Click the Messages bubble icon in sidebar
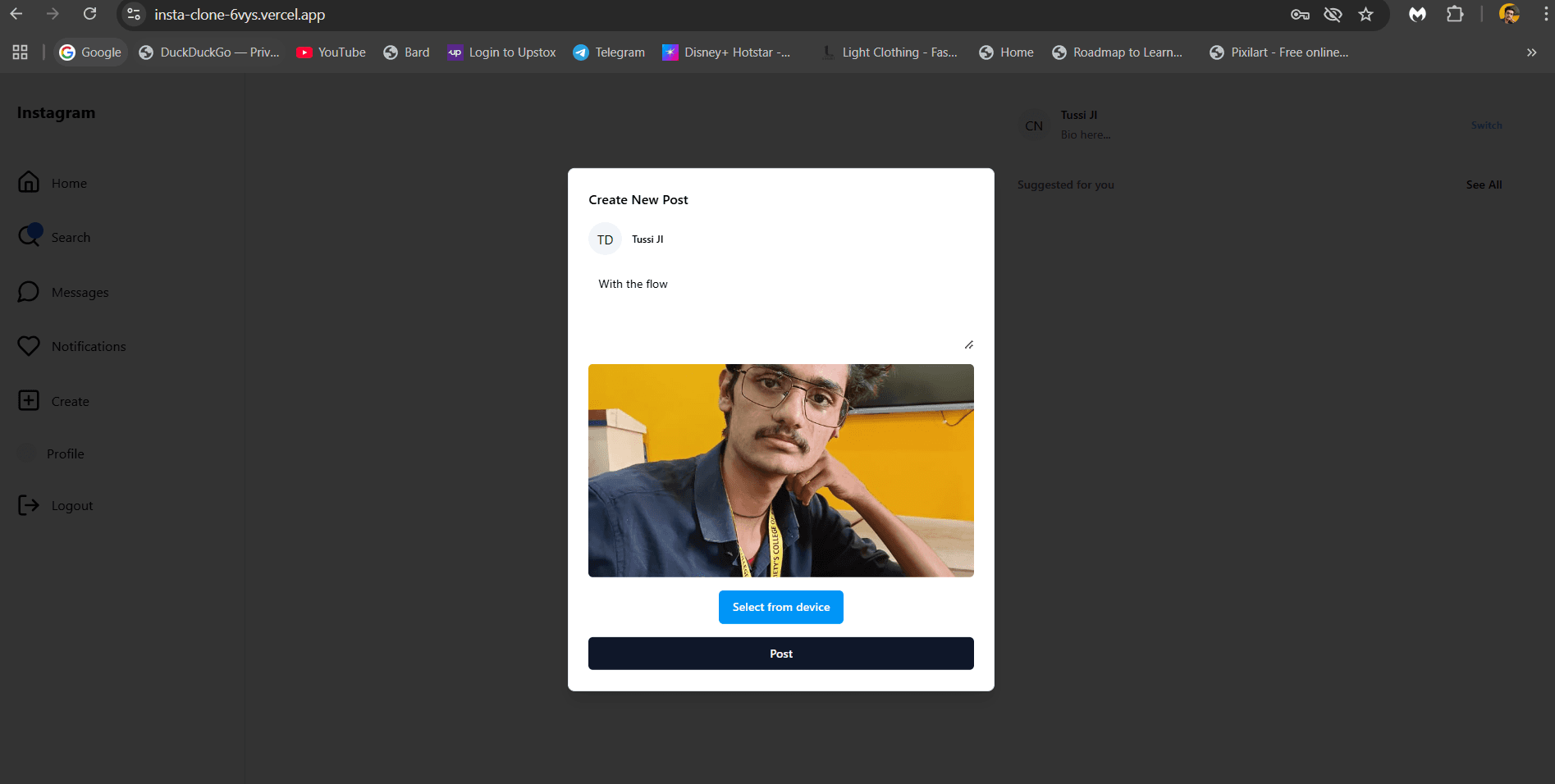The image size is (1555, 784). tap(29, 292)
